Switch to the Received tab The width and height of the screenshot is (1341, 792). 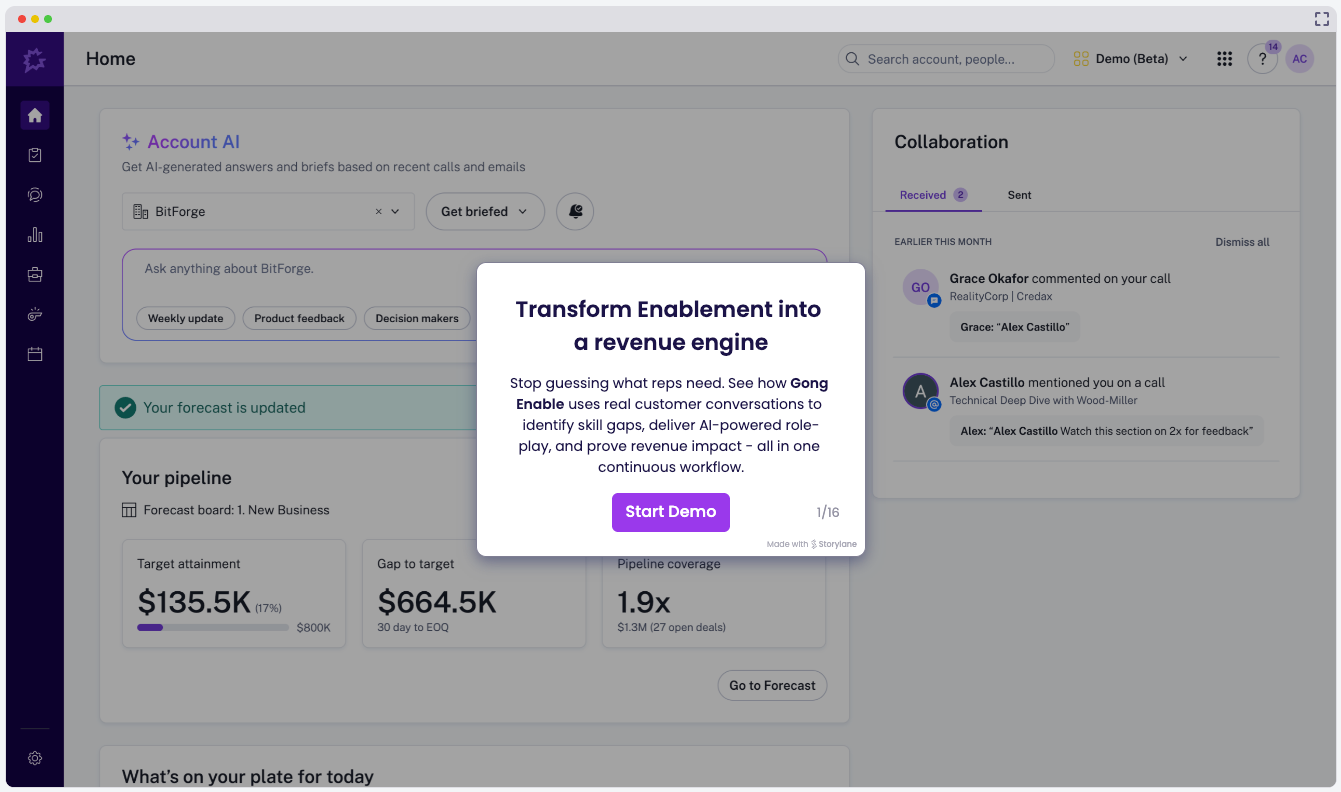click(x=933, y=195)
